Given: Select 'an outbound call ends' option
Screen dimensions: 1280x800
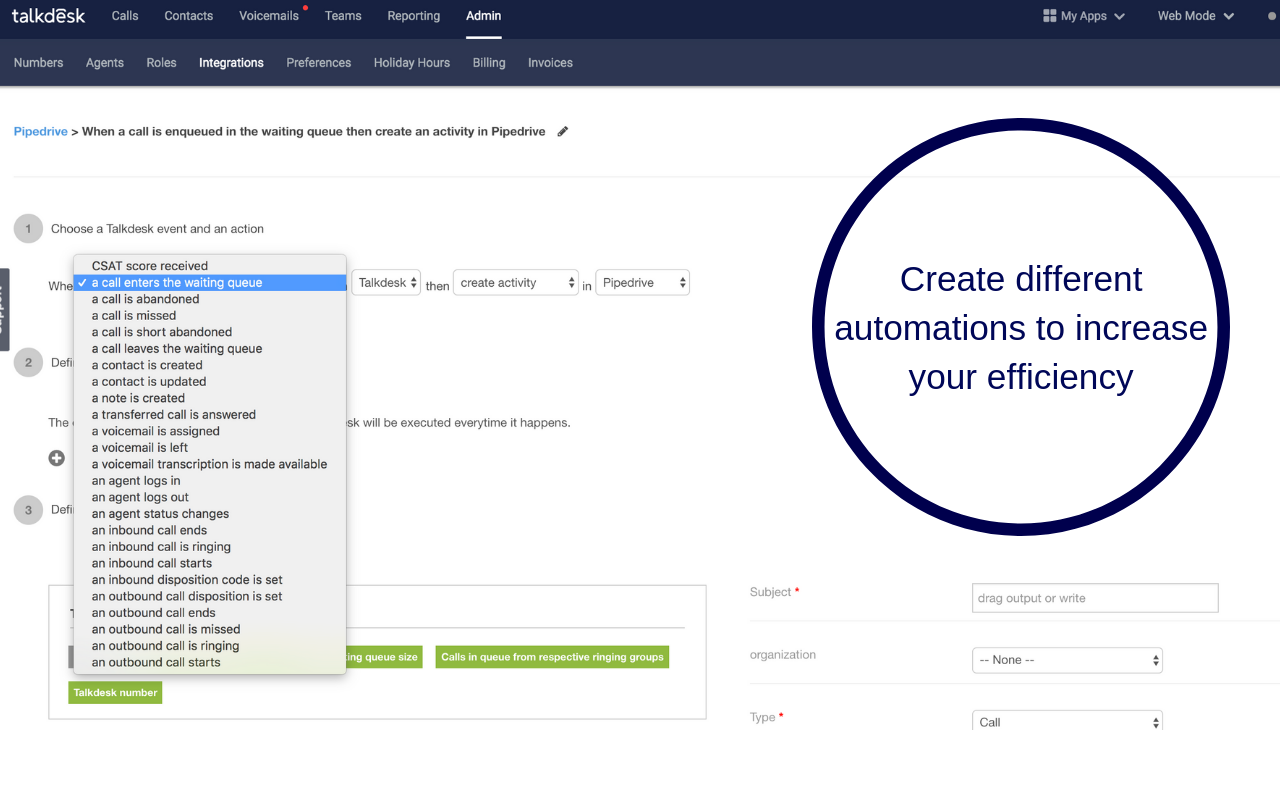Looking at the screenshot, I should click(210, 613).
